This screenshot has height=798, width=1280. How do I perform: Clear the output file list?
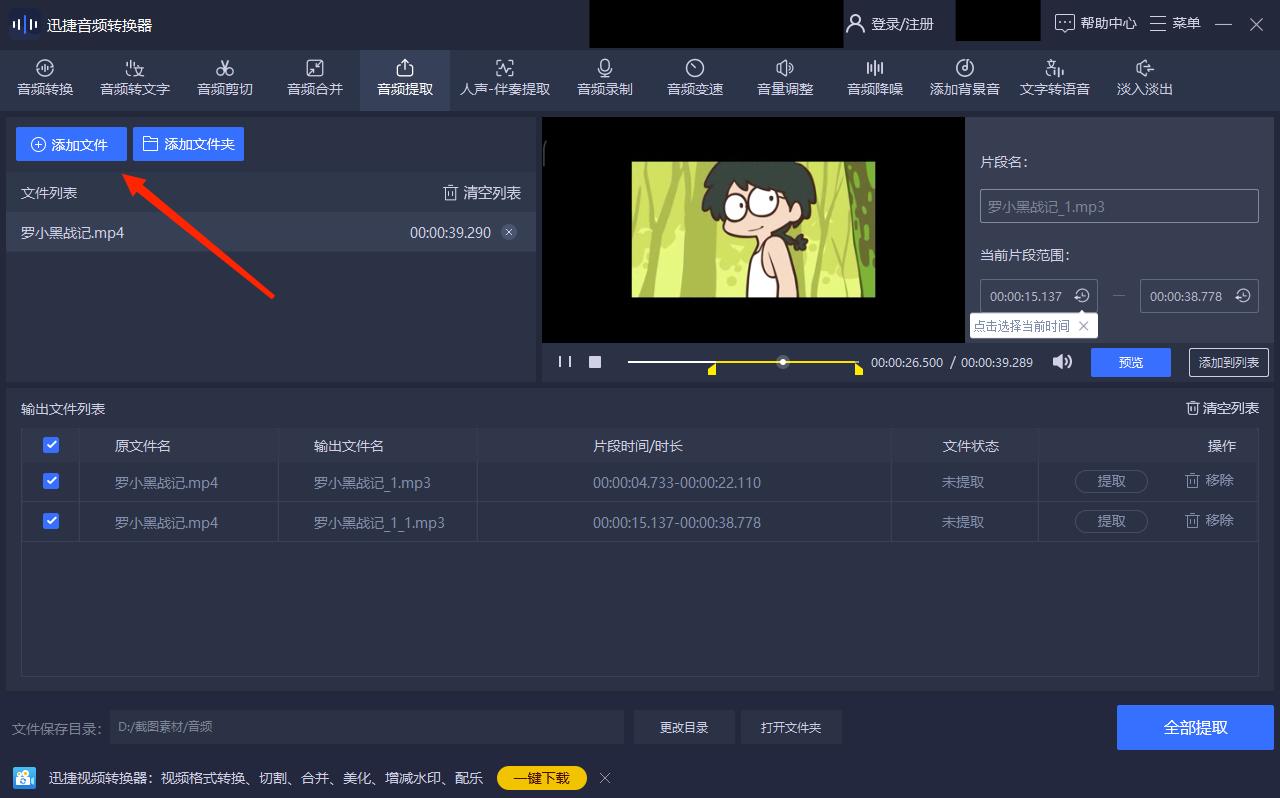(1222, 408)
